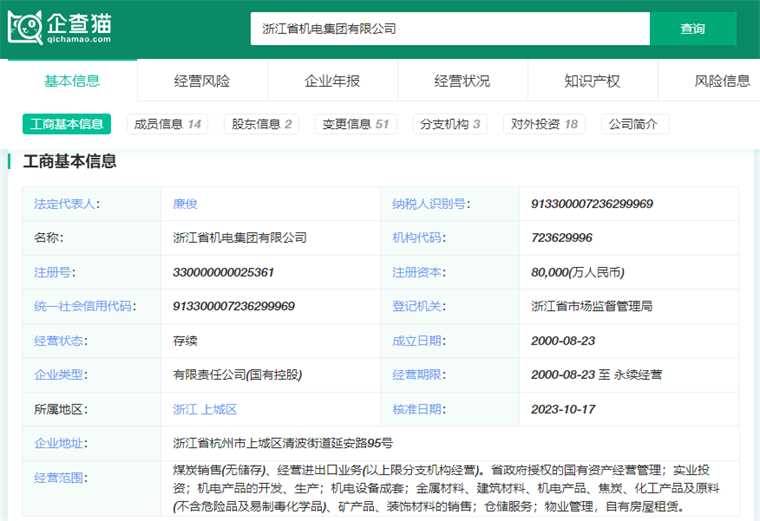Click the green 查询 search button

click(x=693, y=29)
